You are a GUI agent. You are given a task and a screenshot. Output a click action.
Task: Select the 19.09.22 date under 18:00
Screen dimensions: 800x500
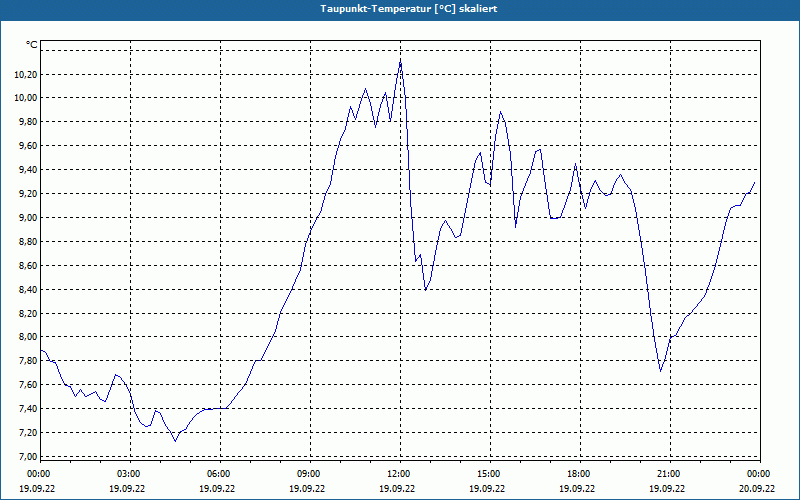tap(577, 488)
